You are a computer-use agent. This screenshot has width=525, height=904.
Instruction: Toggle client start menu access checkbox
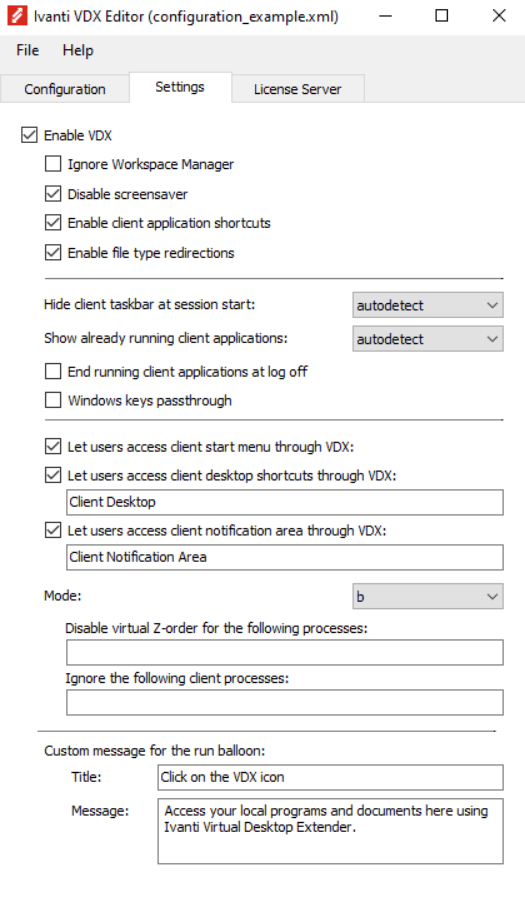coord(53,446)
